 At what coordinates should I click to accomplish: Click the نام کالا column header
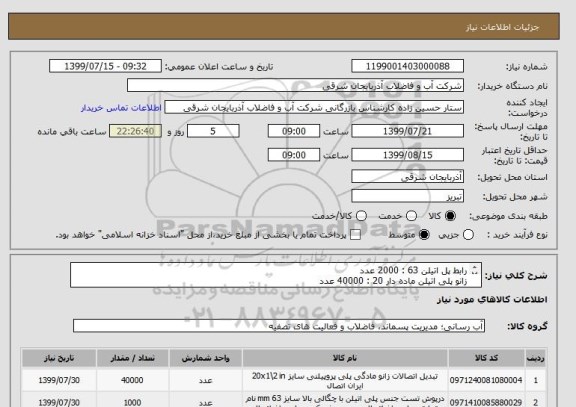coord(345,358)
